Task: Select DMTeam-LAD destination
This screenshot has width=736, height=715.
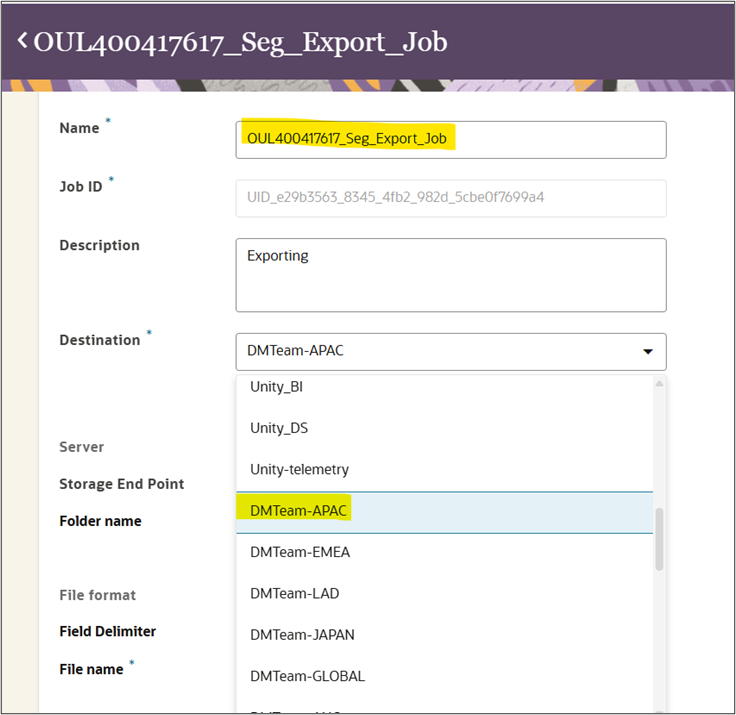Action: pyautogui.click(x=294, y=593)
